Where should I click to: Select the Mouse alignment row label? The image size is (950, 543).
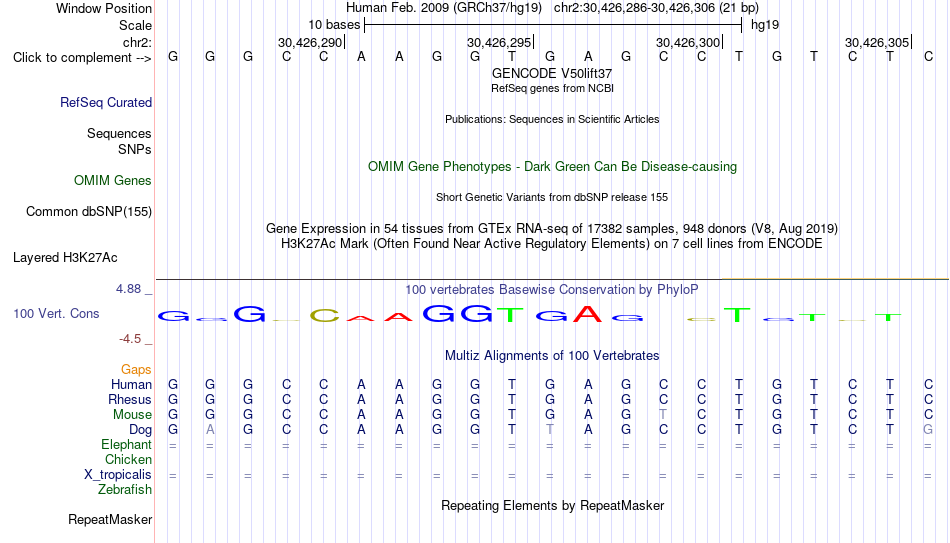(x=132, y=415)
